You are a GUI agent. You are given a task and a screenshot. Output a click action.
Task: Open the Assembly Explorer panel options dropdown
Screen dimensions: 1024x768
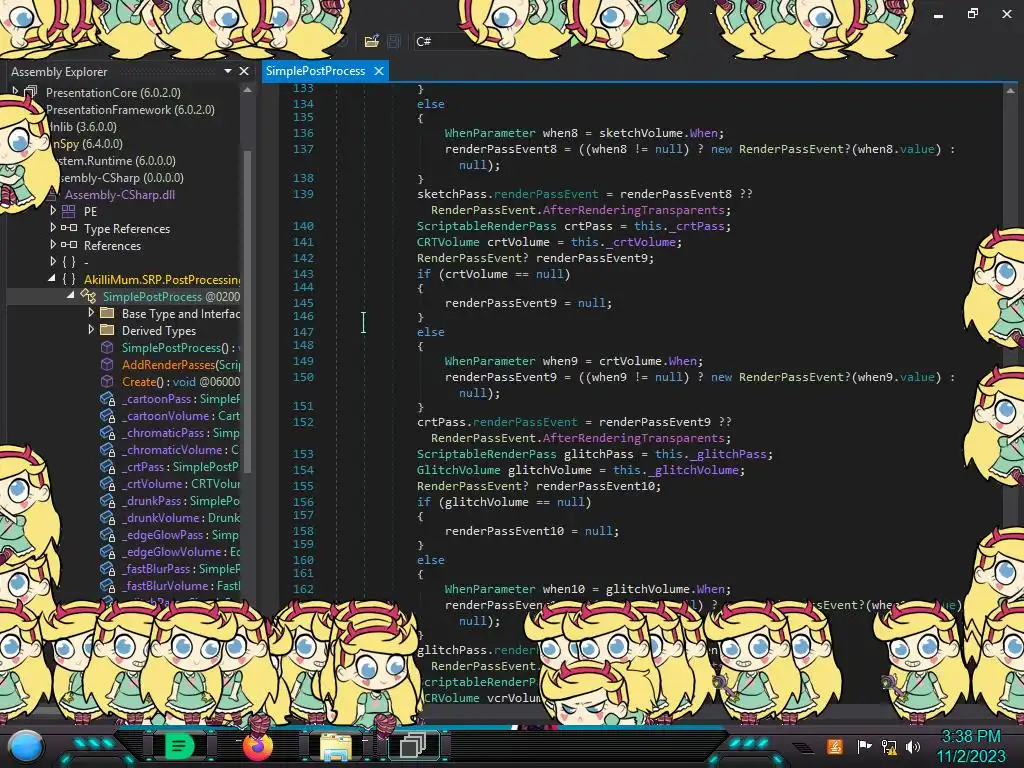228,71
